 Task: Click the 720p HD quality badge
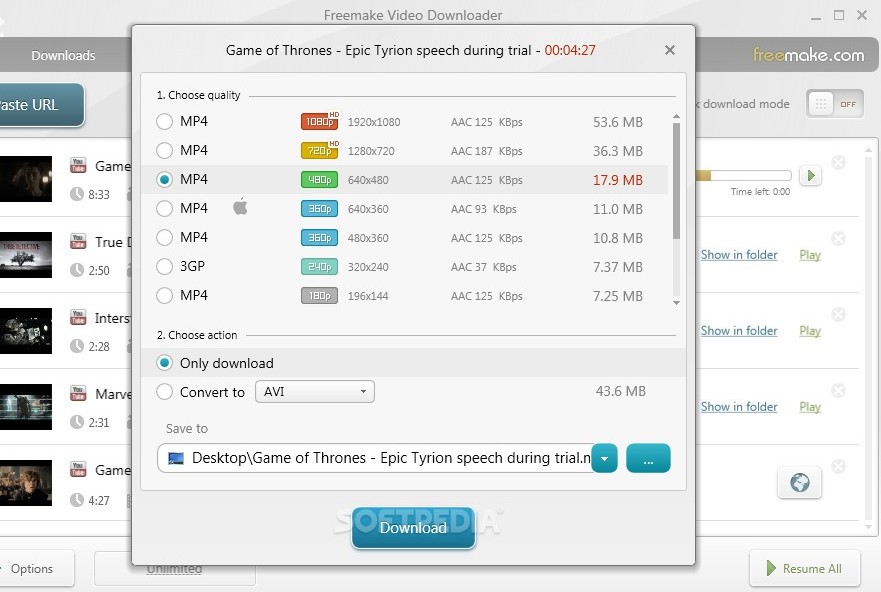click(320, 150)
